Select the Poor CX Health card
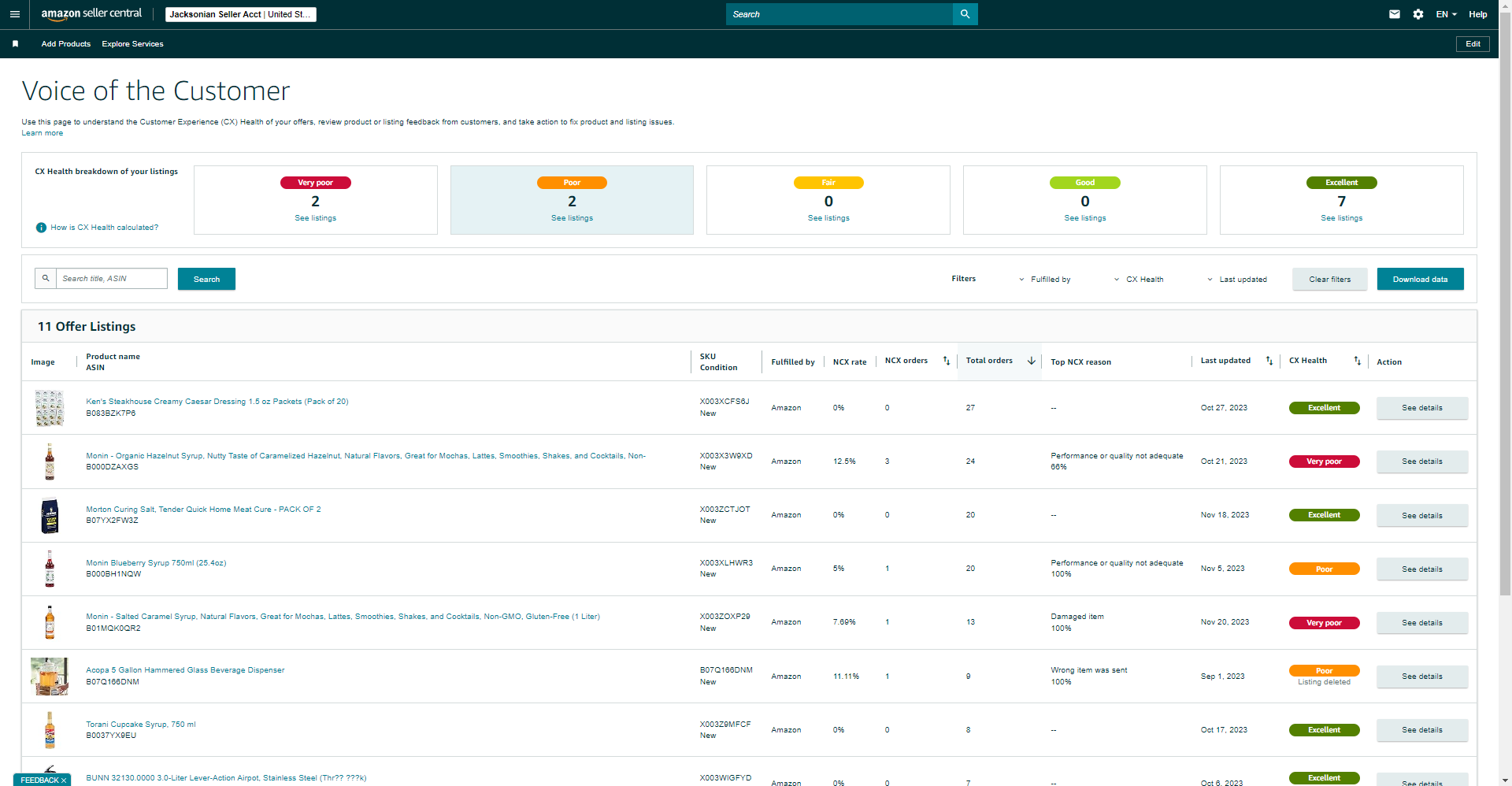This screenshot has width=1512, height=786. 572,200
